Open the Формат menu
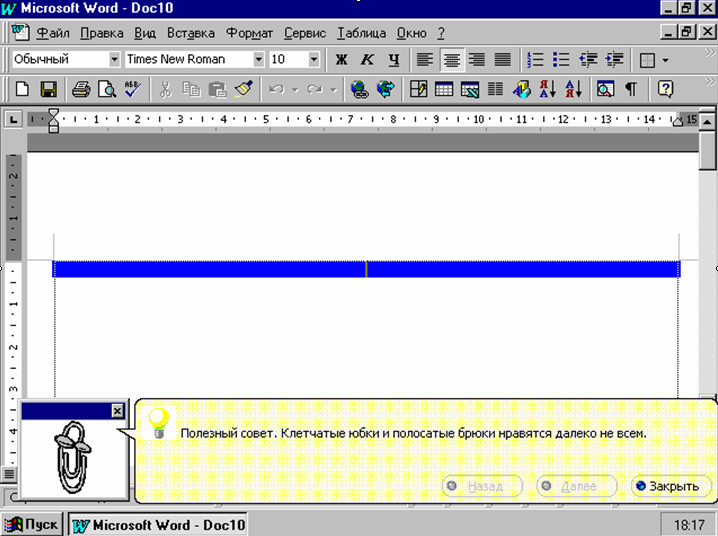Image resolution: width=718 pixels, height=536 pixels. [x=249, y=33]
